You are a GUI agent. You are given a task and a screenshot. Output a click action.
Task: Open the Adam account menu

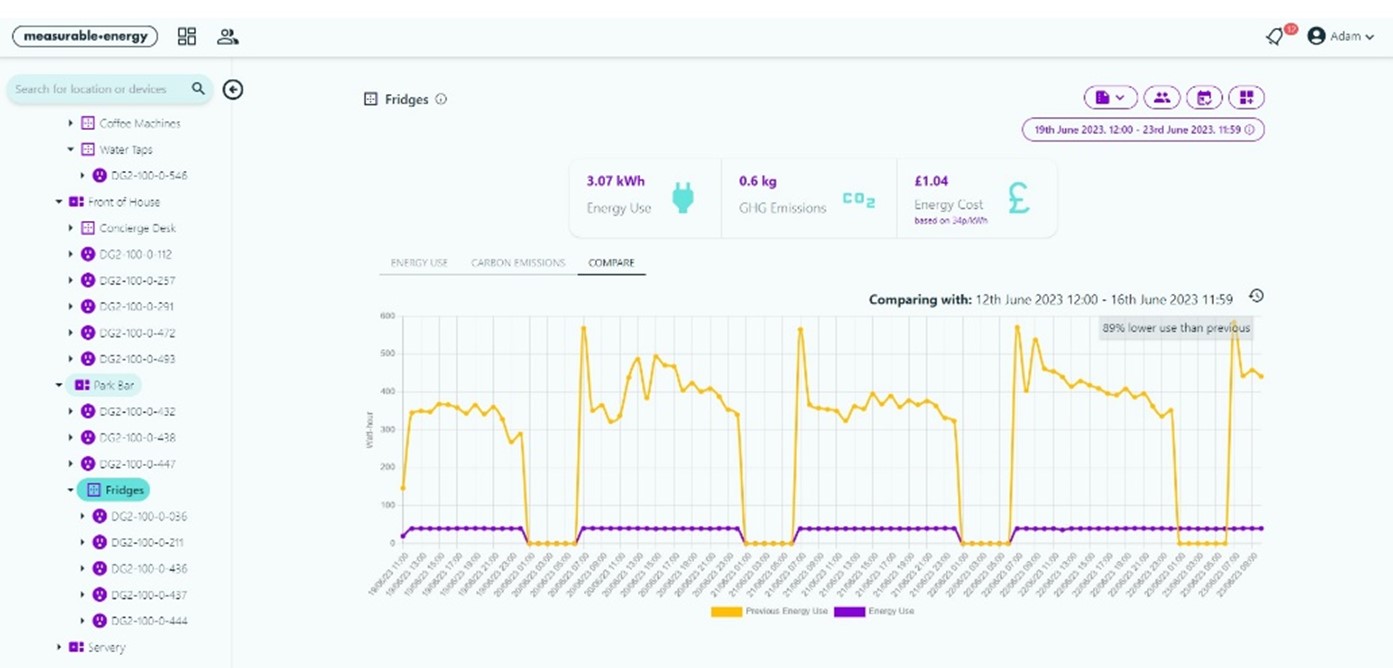(1341, 36)
